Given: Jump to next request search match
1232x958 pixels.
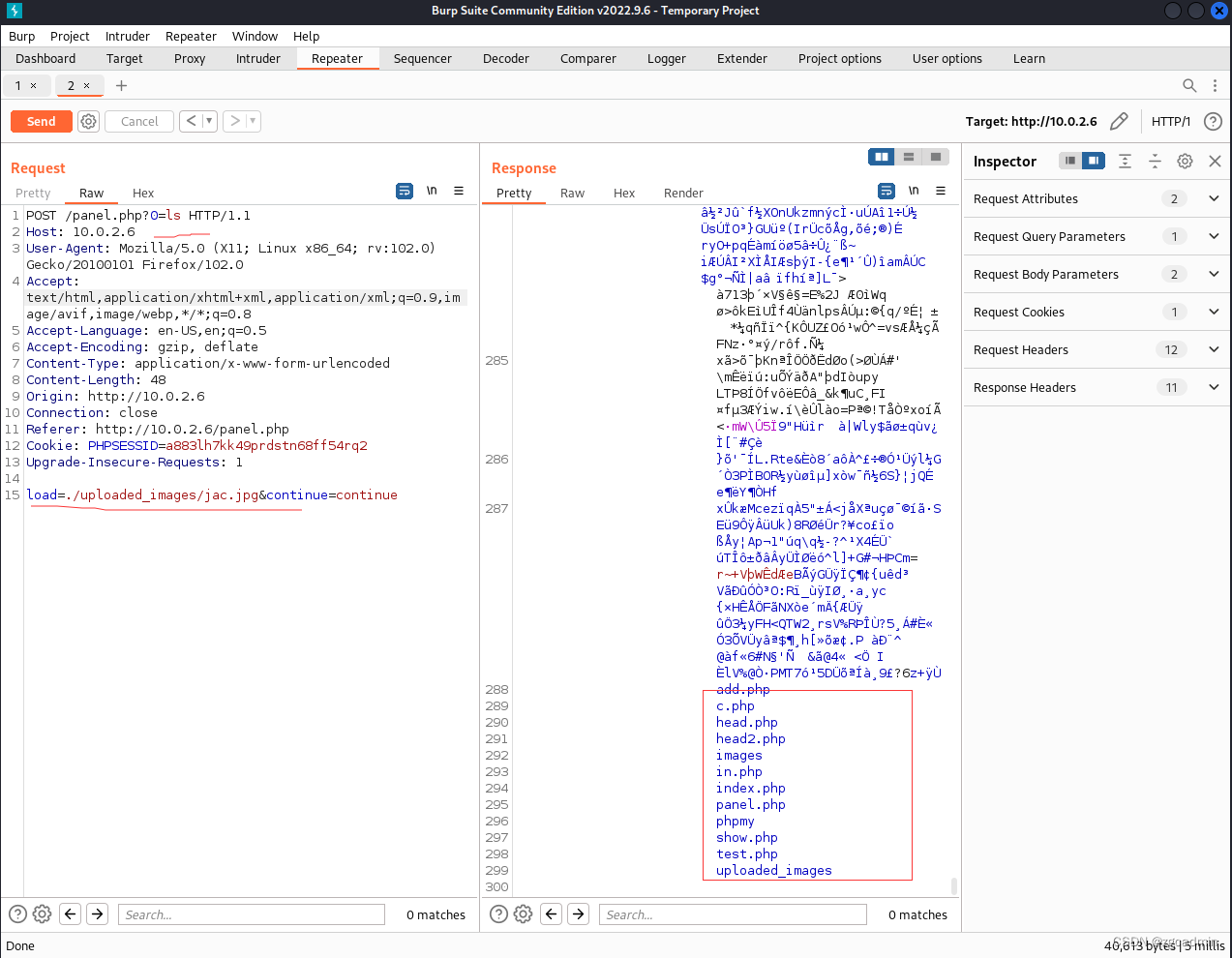Looking at the screenshot, I should pyautogui.click(x=98, y=913).
